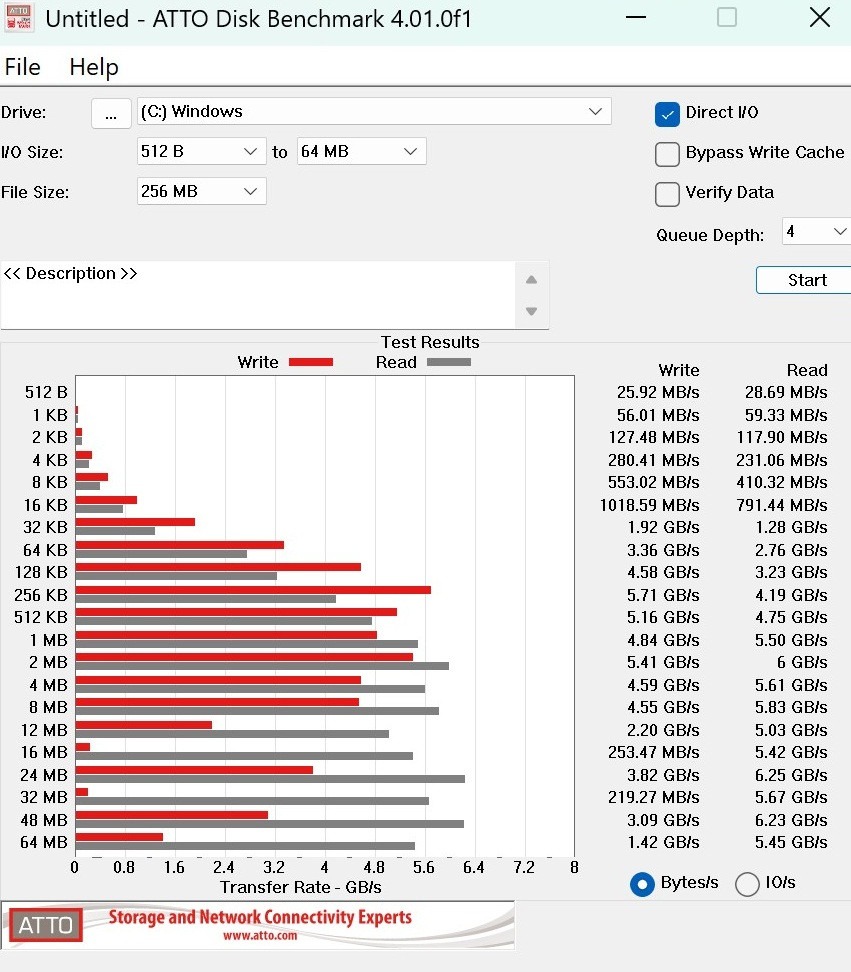The image size is (851, 972).
Task: Click the '64 MB' chart row label
Action: click(44, 842)
